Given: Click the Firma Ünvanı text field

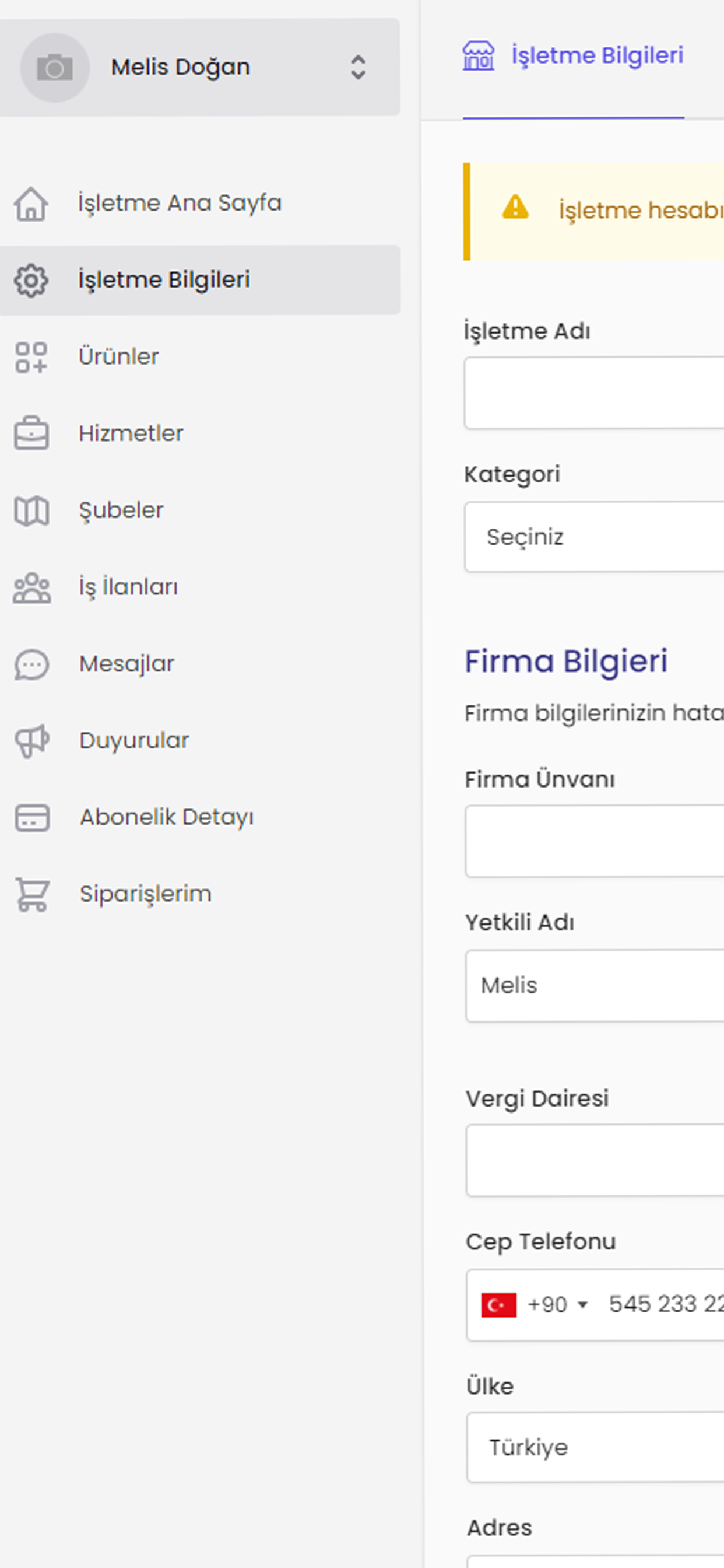Looking at the screenshot, I should (595, 841).
